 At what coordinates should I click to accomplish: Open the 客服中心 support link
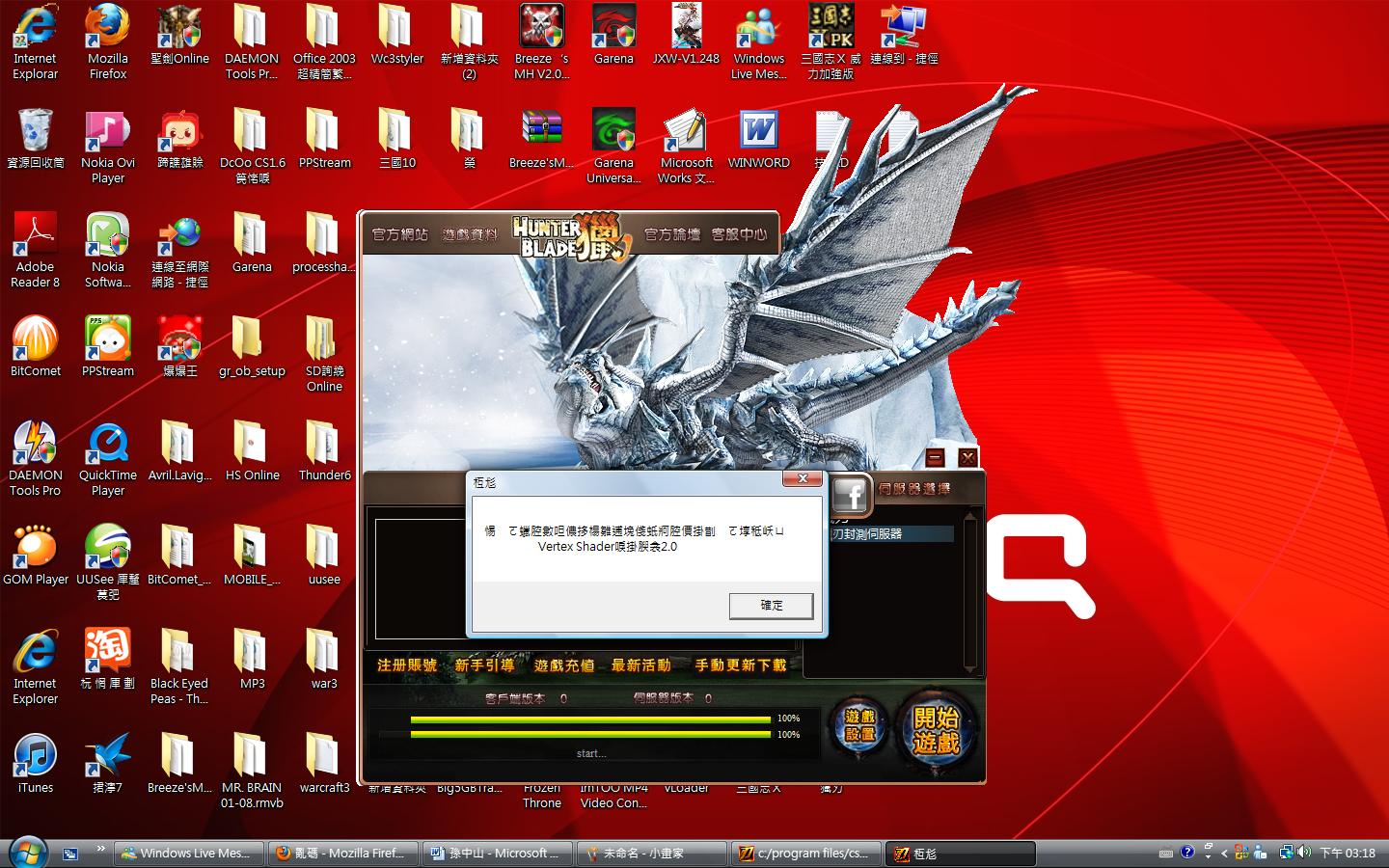coord(739,234)
